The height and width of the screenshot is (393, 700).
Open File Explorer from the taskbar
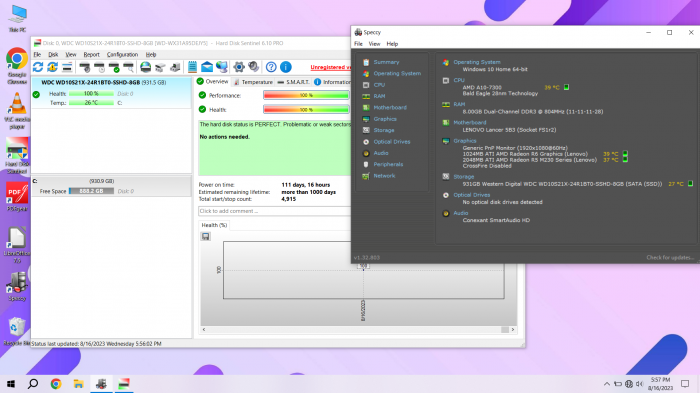pos(79,384)
